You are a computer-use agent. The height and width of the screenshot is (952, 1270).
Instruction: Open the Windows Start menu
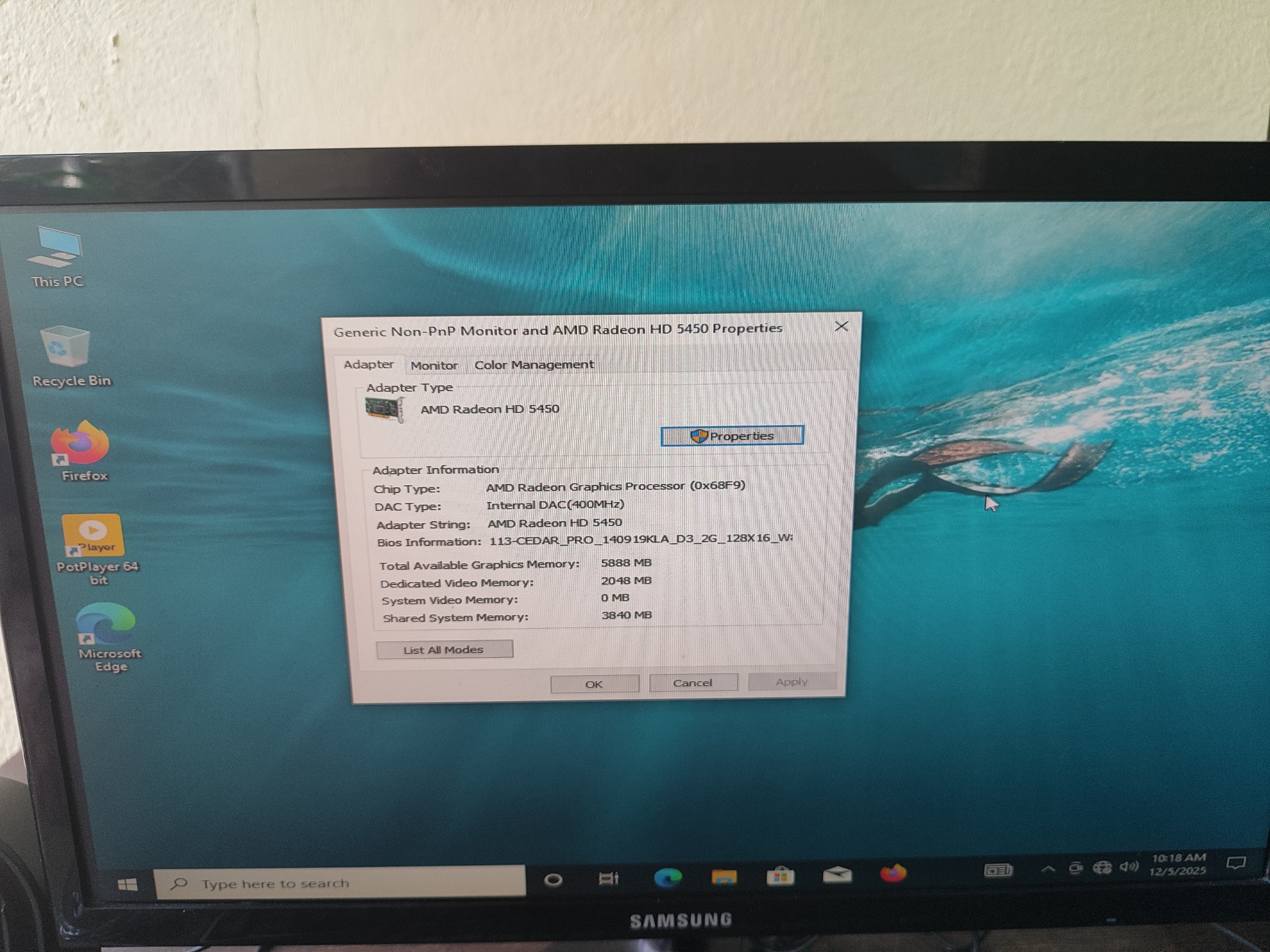127,884
